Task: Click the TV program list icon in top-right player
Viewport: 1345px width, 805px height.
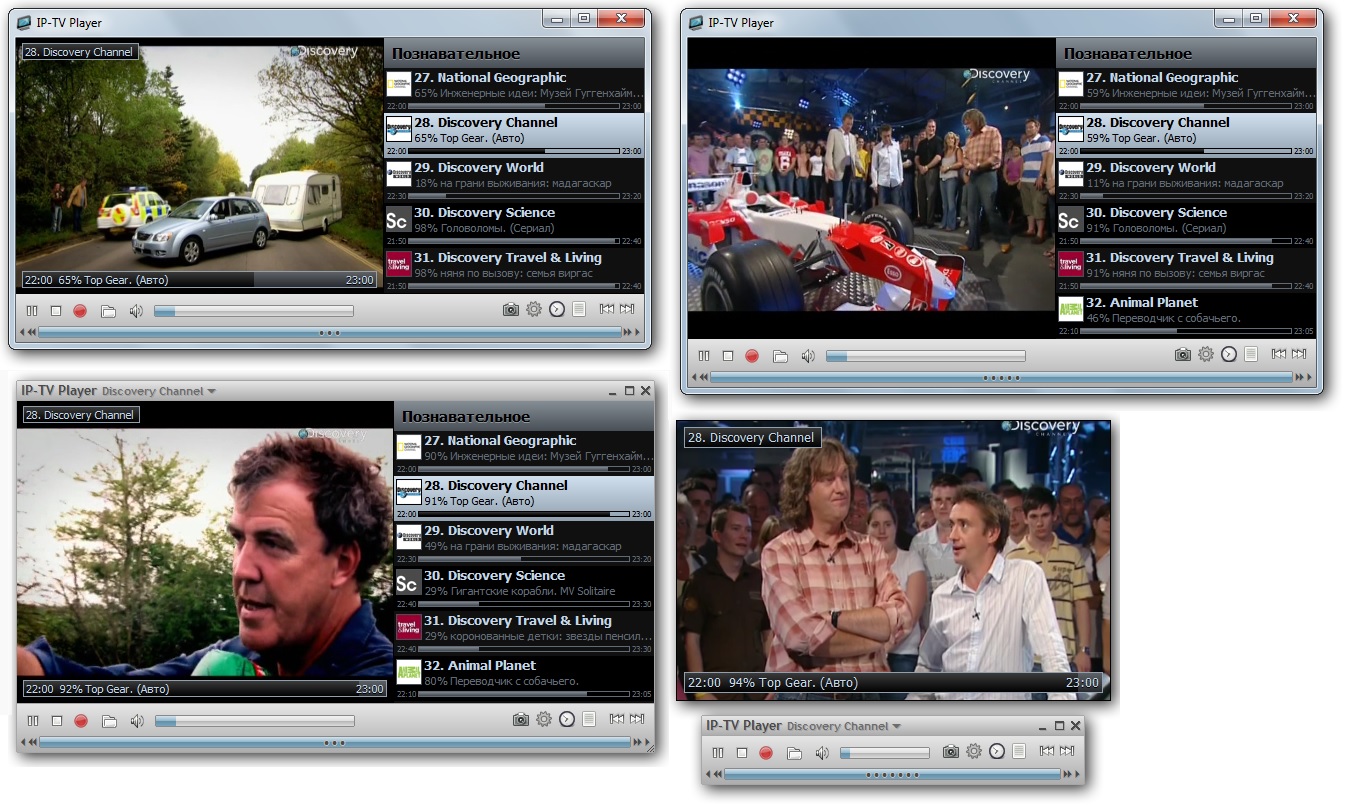Action: pyautogui.click(x=1252, y=355)
